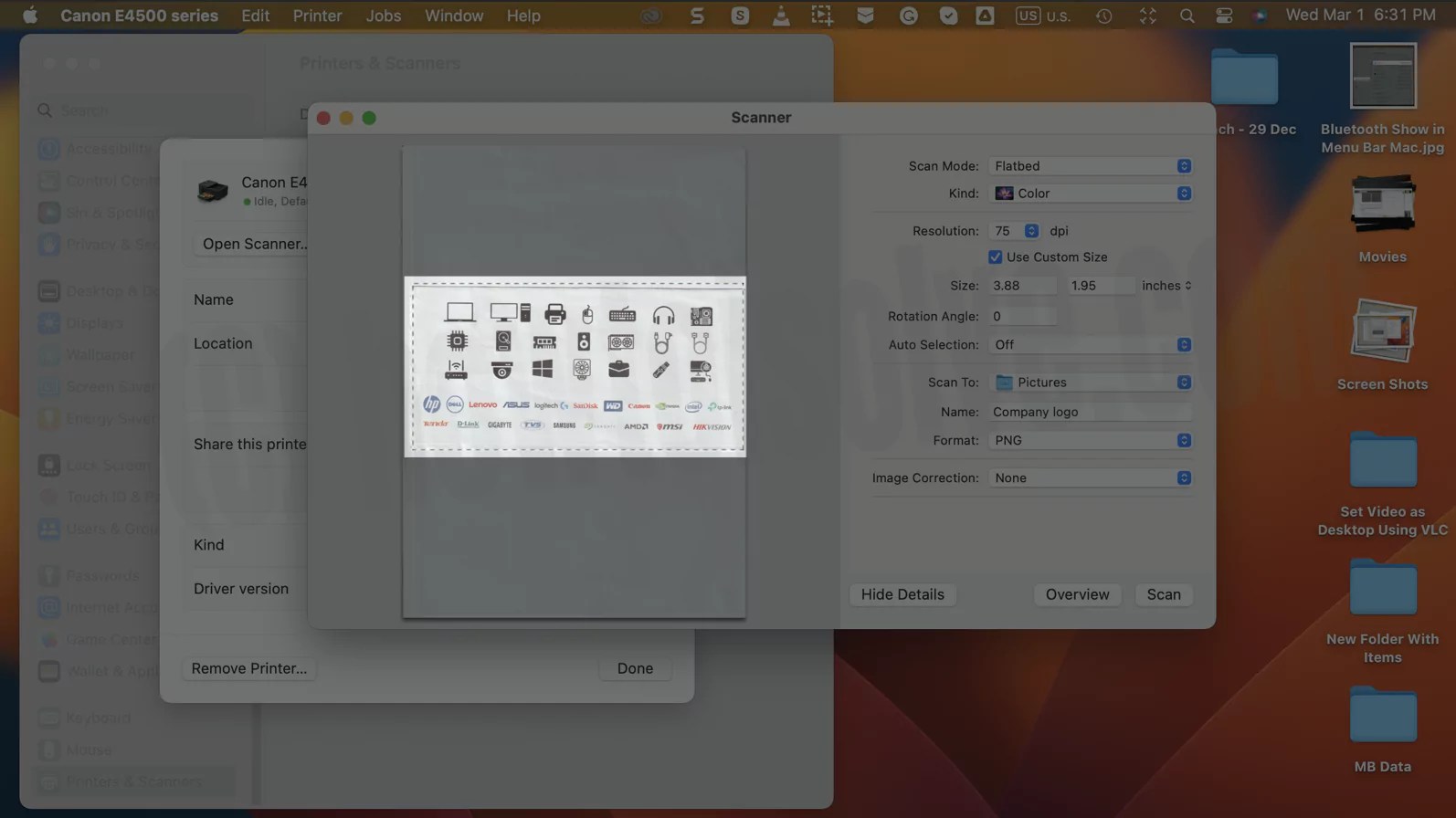Screen dimensions: 1456x818
Task: Open the Scan Mode dropdown set to Flatbed
Action: pyautogui.click(x=1091, y=166)
